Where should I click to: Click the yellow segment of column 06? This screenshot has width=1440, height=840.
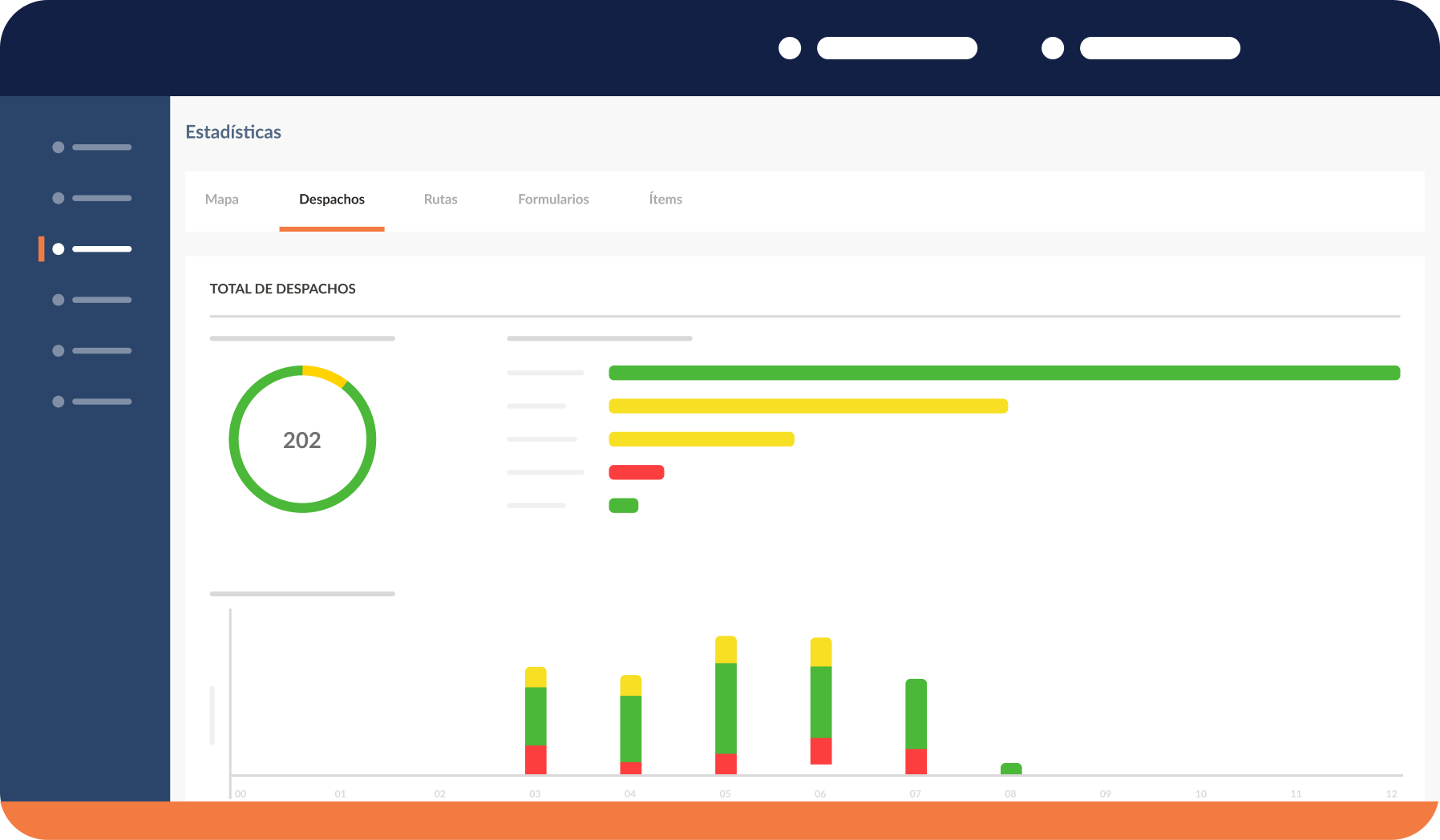821,652
